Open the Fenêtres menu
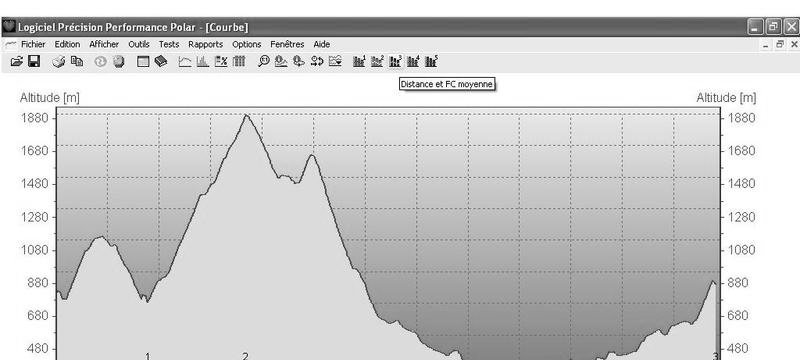This screenshot has height=360, width=800. (x=287, y=44)
